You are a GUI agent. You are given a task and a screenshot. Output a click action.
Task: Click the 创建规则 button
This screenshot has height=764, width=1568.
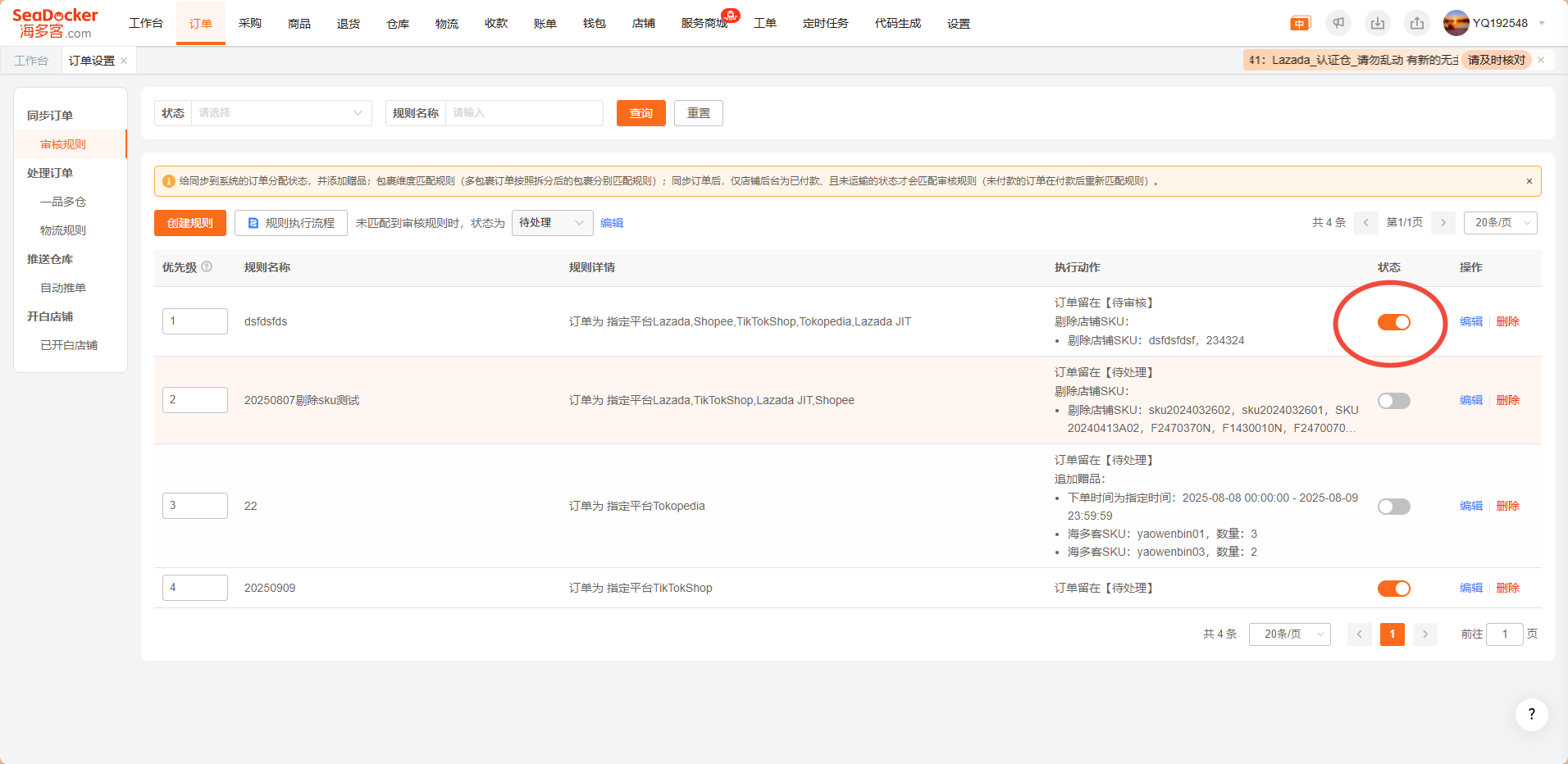point(190,223)
